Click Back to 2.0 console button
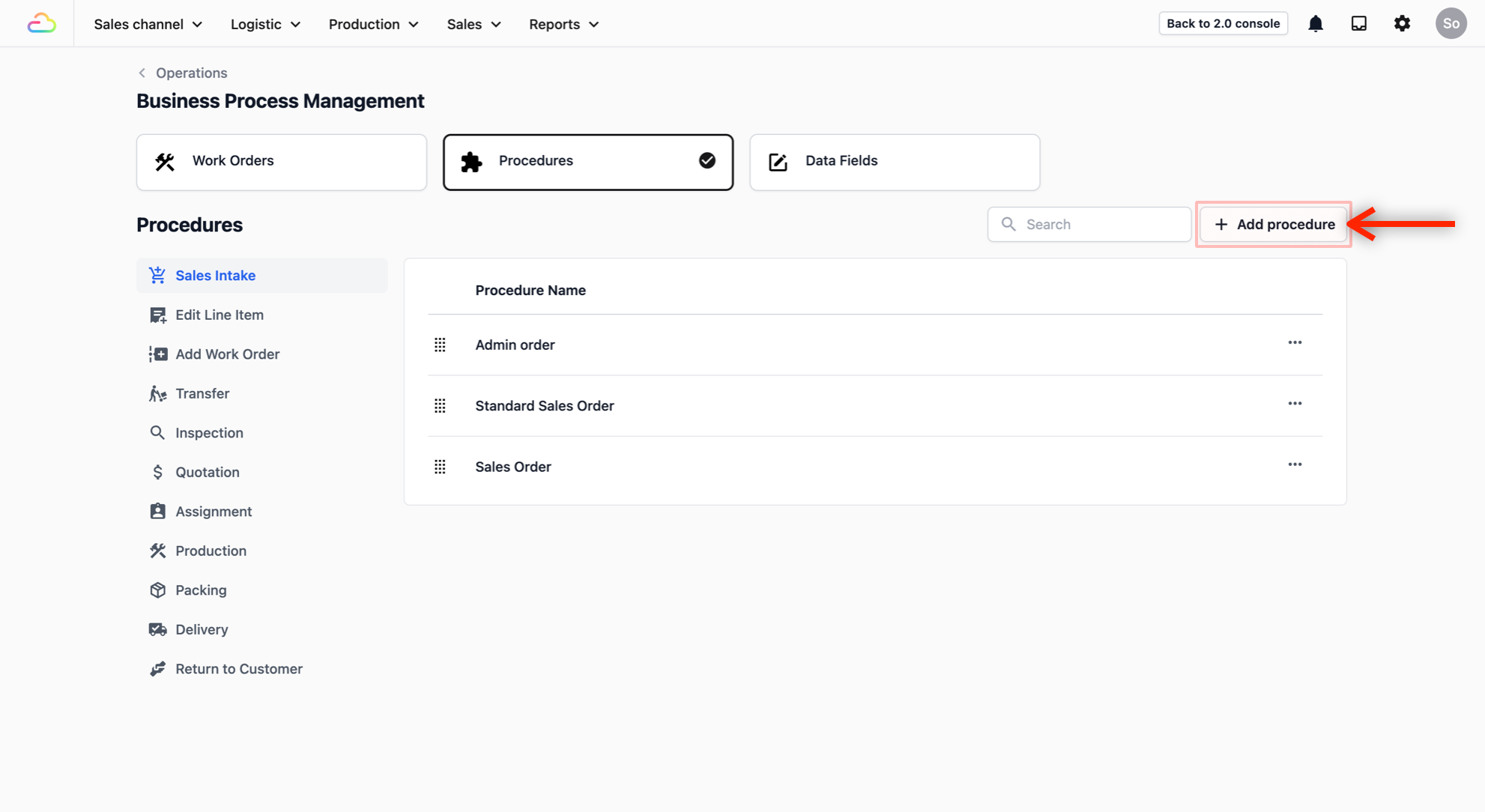 click(1223, 24)
